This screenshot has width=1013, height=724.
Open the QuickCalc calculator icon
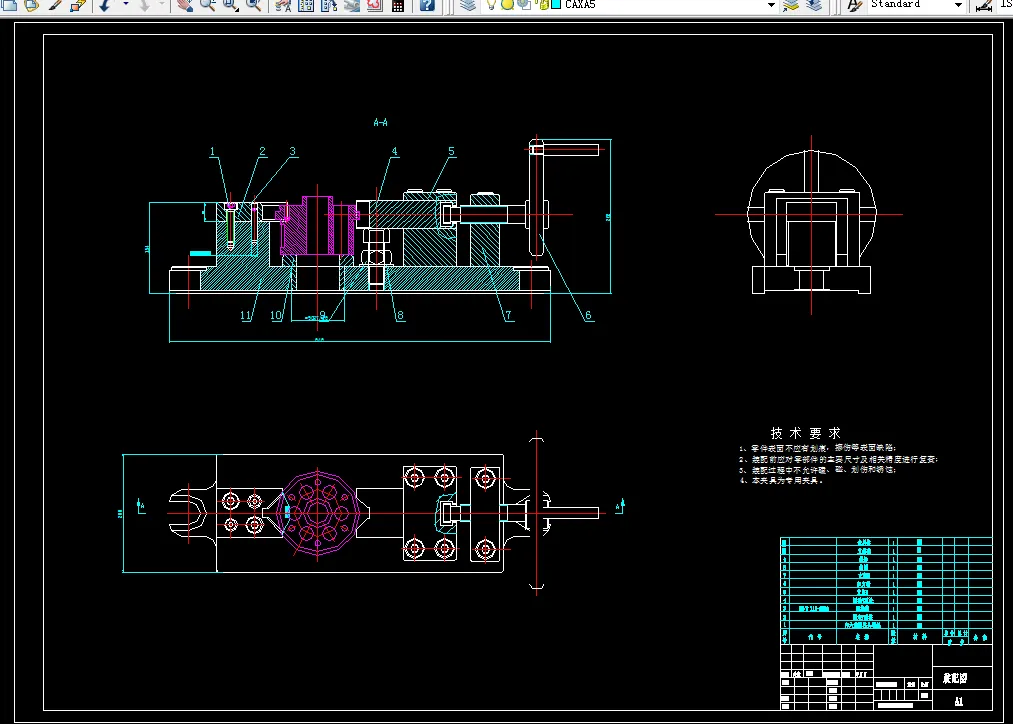click(x=398, y=5)
